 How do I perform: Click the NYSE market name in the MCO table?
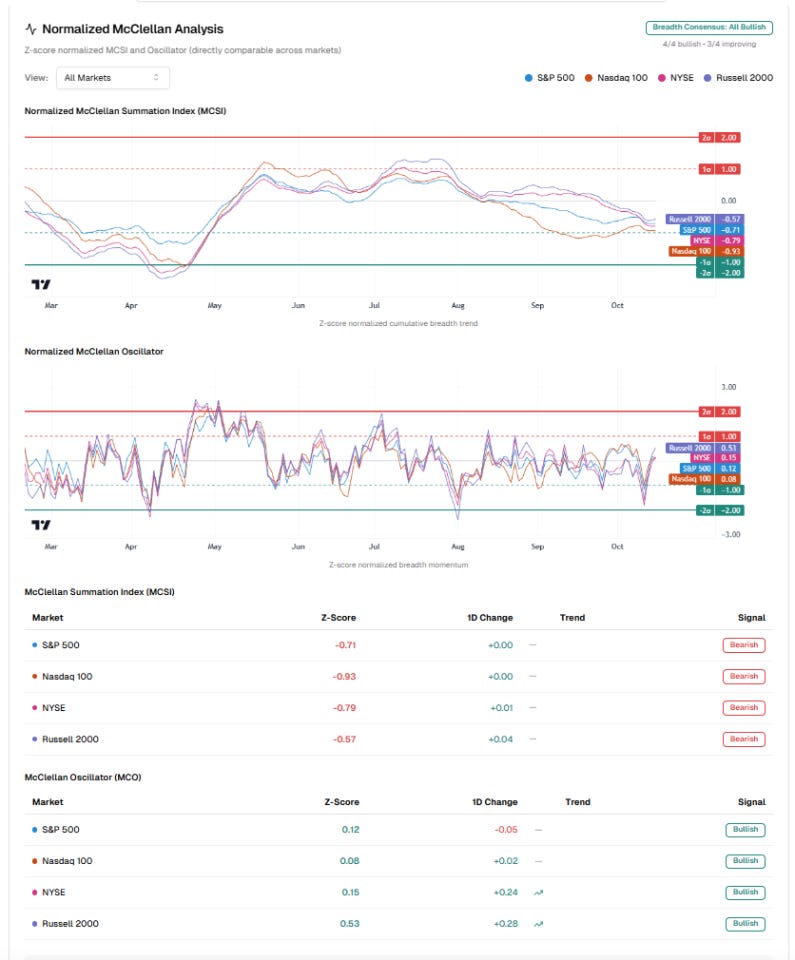pyautogui.click(x=53, y=893)
